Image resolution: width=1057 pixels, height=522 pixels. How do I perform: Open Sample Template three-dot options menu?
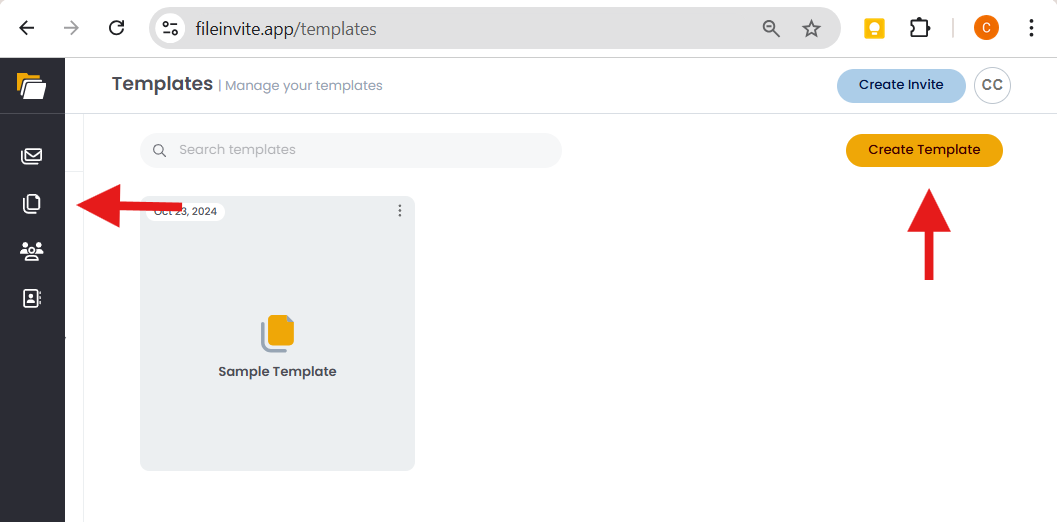400,211
